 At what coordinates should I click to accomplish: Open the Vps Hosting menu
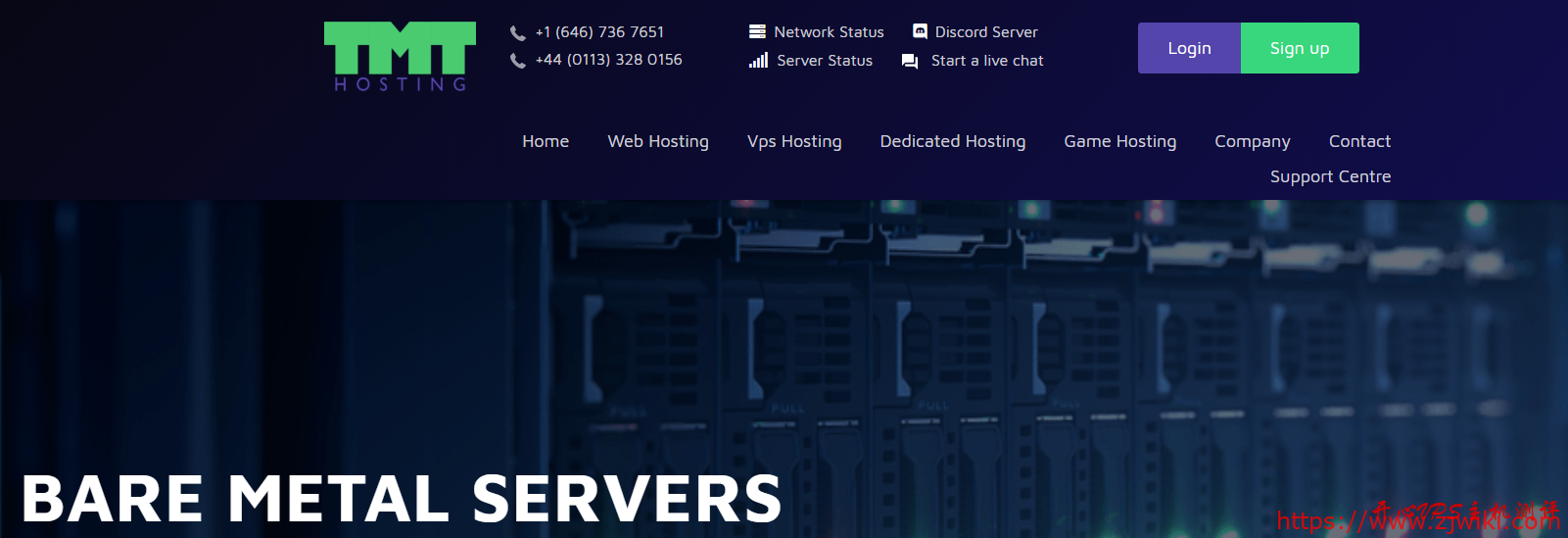[794, 141]
